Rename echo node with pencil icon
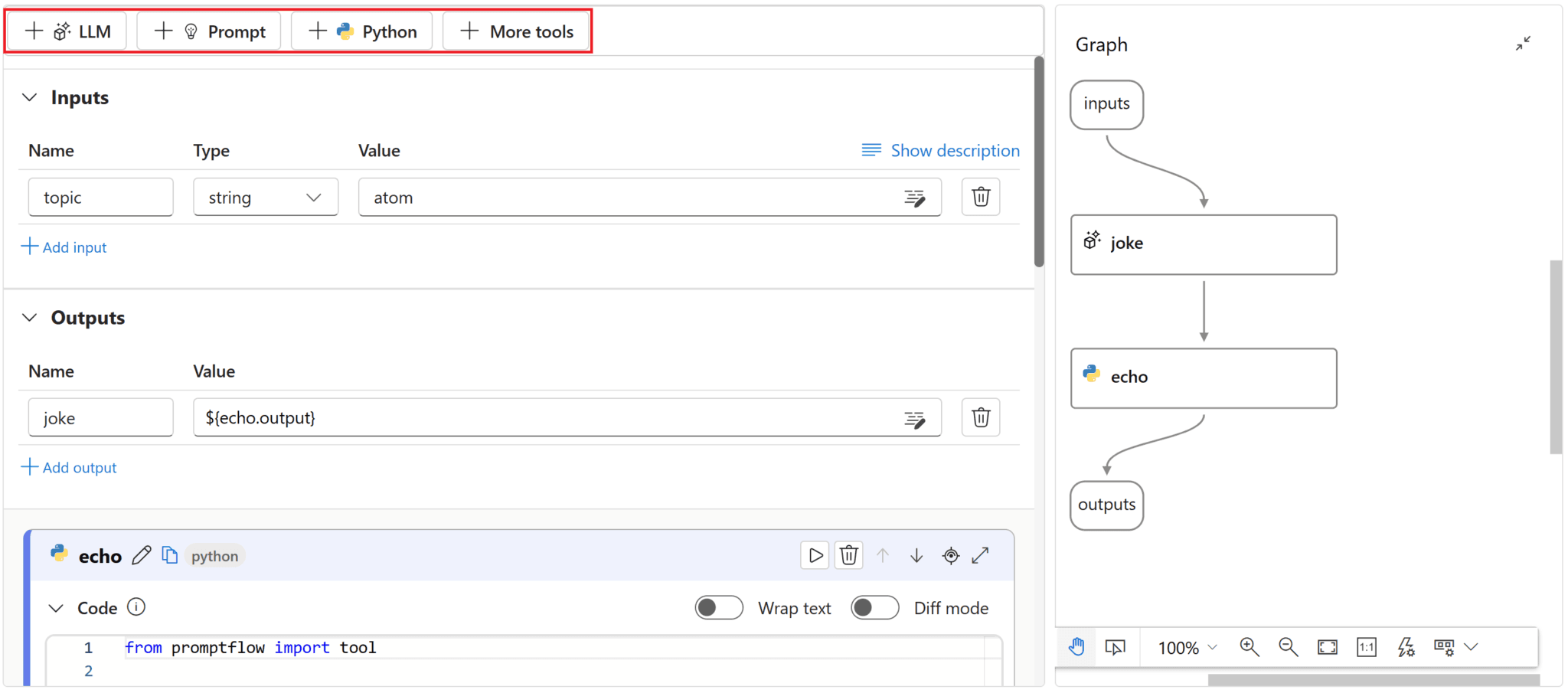The width and height of the screenshot is (1568, 693). (142, 555)
